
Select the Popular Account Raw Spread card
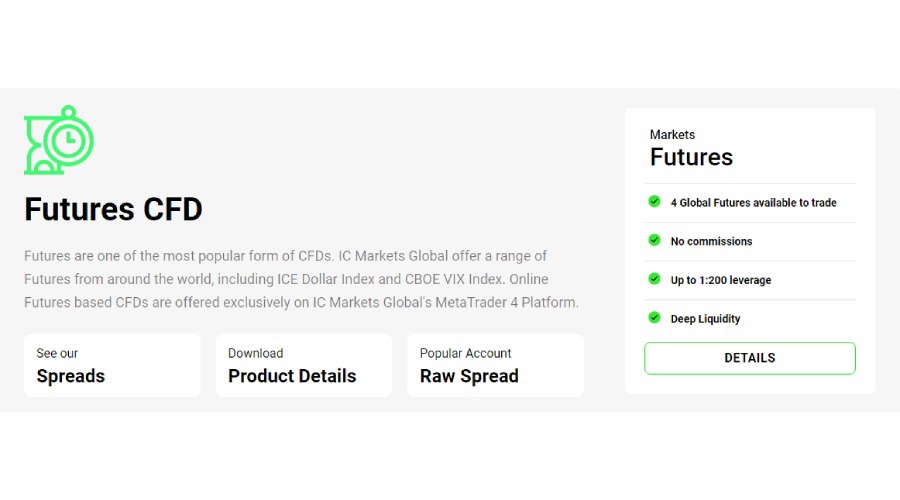point(495,365)
